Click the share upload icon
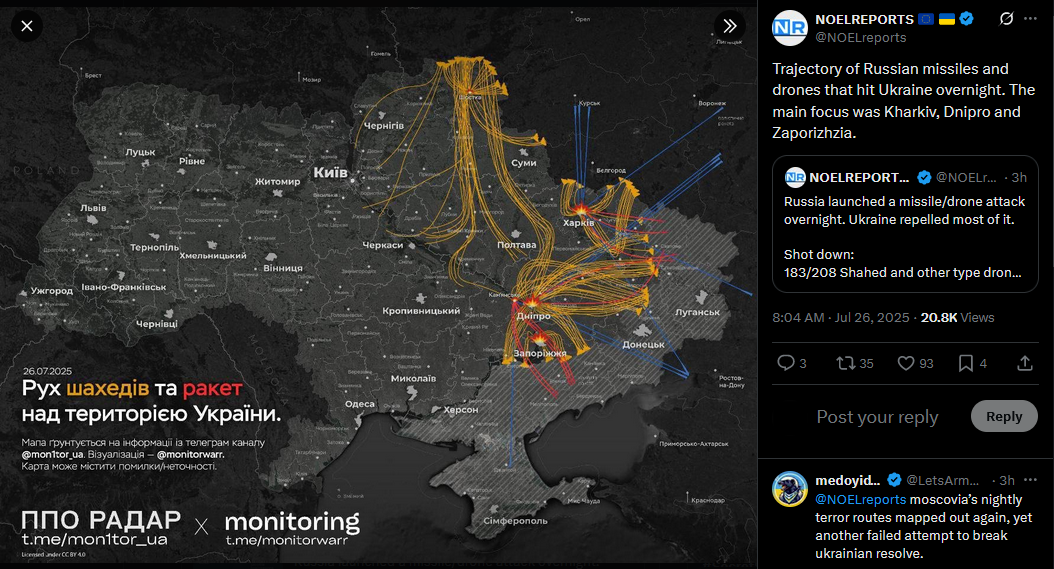 point(1024,363)
